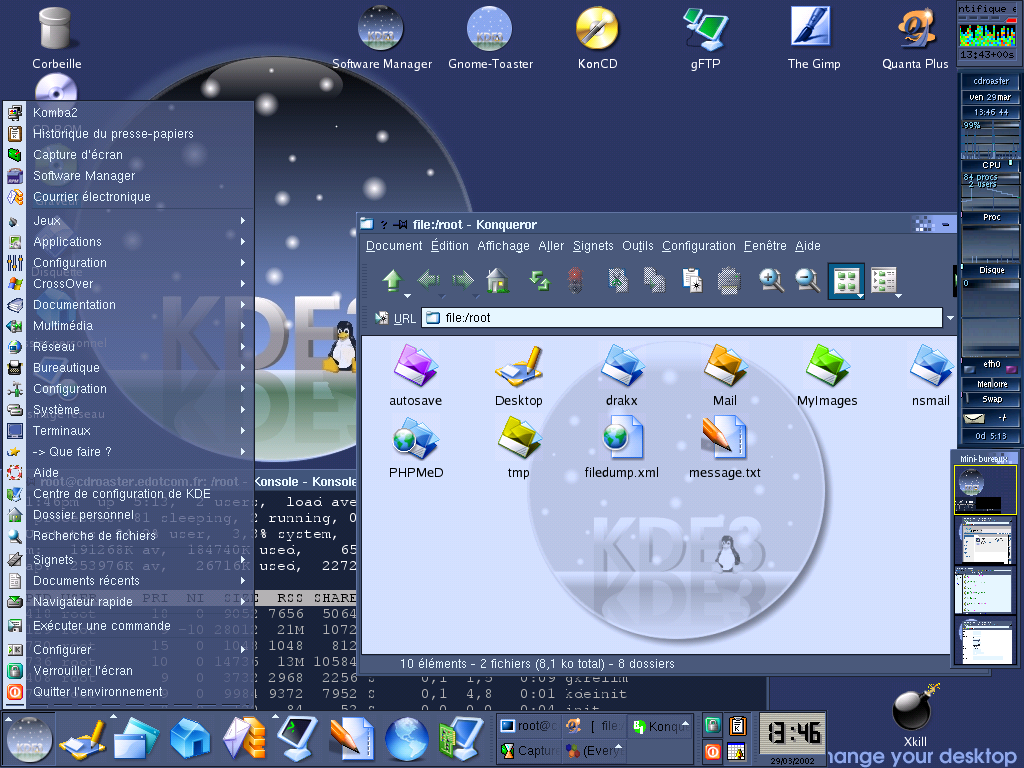Open the Fenêtre menu

[x=765, y=246]
